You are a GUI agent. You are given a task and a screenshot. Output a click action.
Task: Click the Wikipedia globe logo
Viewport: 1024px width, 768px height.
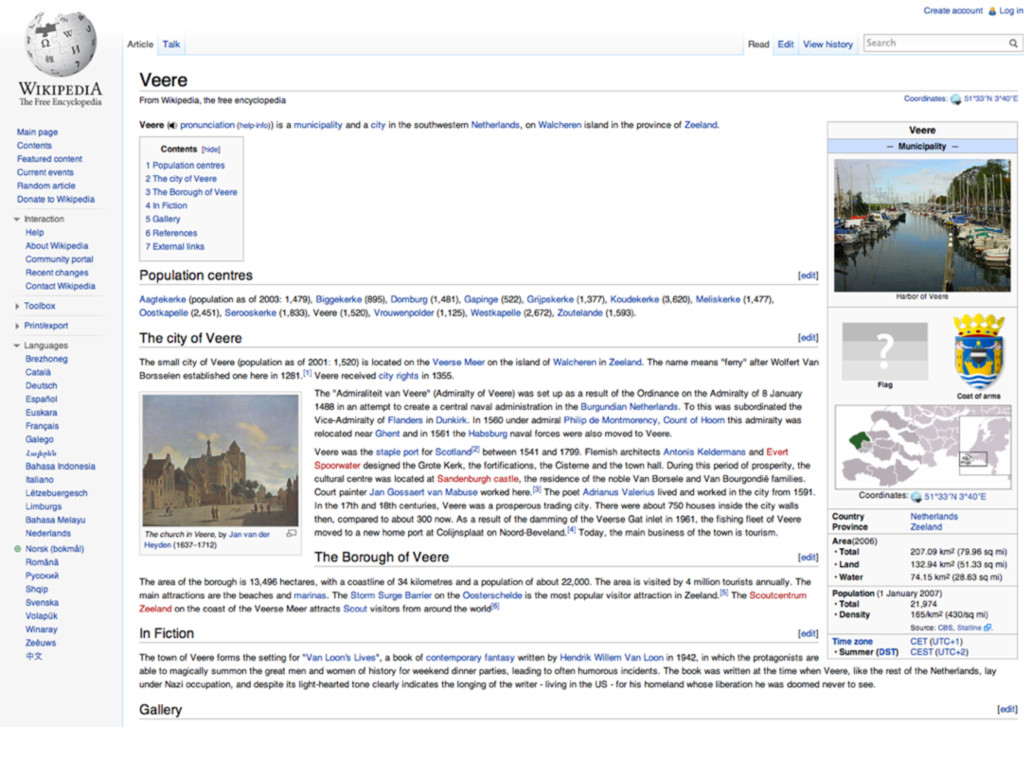[x=61, y=44]
